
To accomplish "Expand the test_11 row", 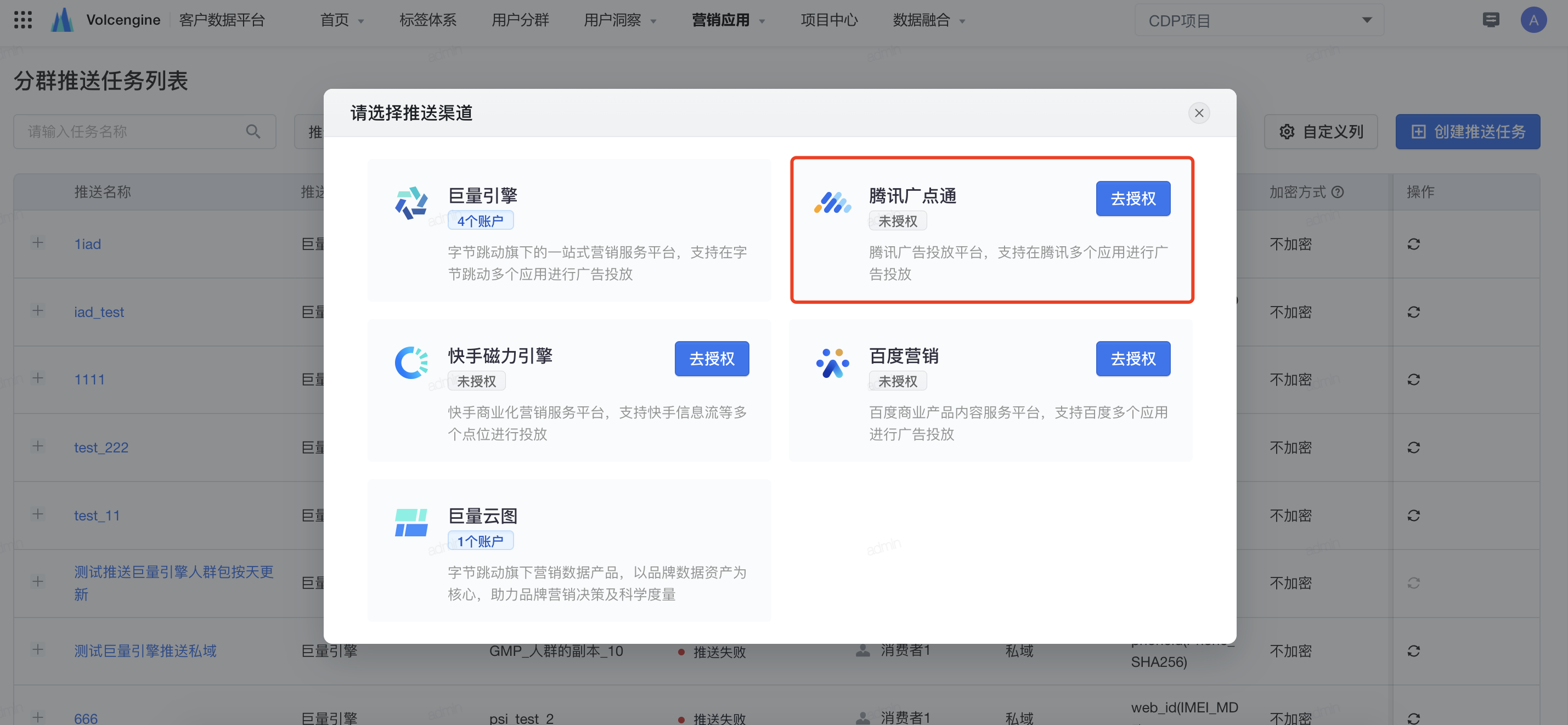I will (38, 515).
